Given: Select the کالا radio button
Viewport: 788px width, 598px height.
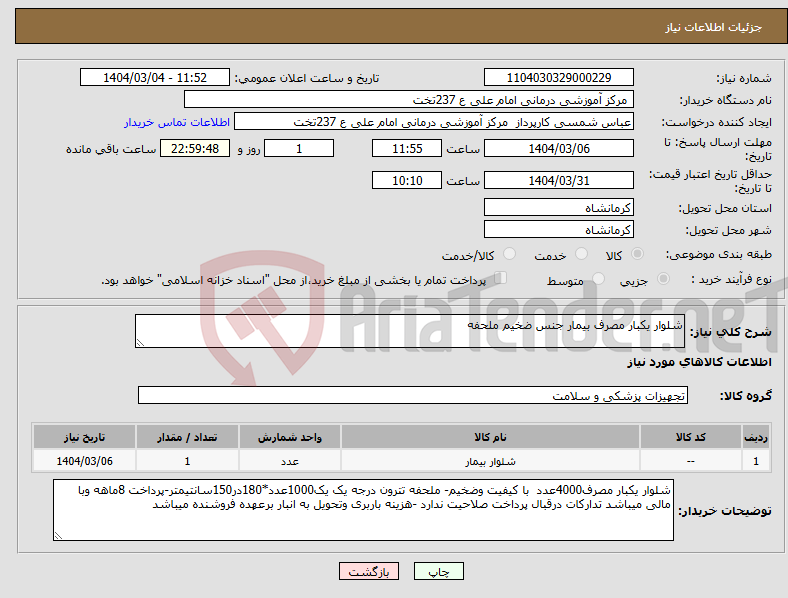Looking at the screenshot, I should pyautogui.click(x=637, y=254).
